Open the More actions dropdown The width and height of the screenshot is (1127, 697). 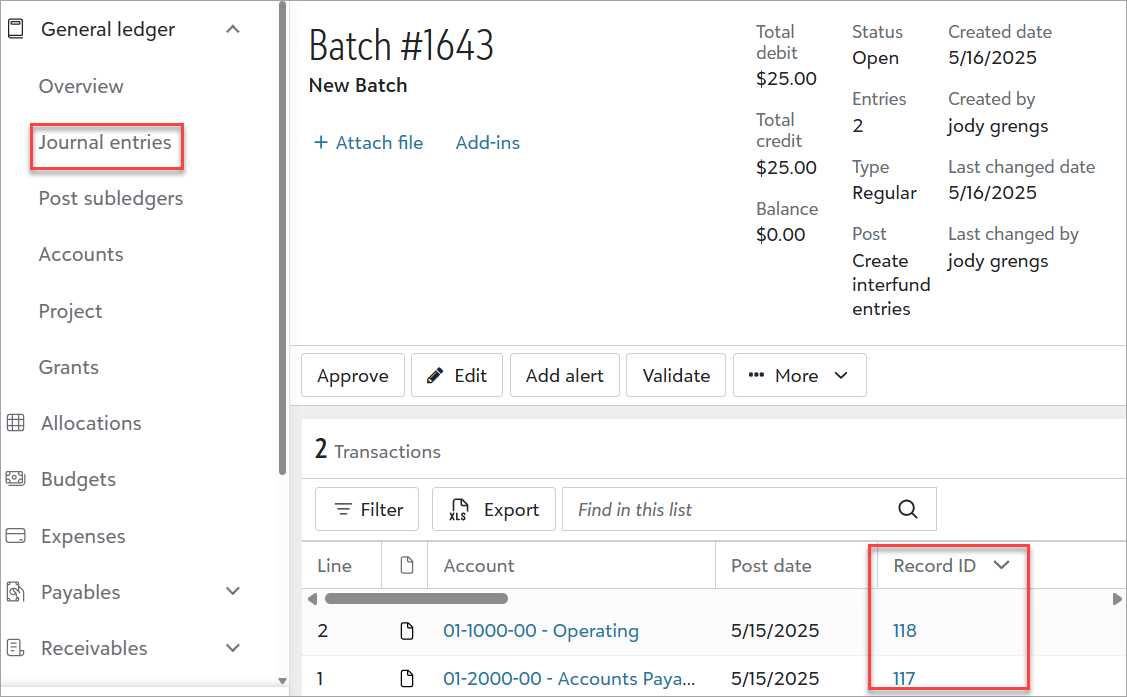click(799, 376)
